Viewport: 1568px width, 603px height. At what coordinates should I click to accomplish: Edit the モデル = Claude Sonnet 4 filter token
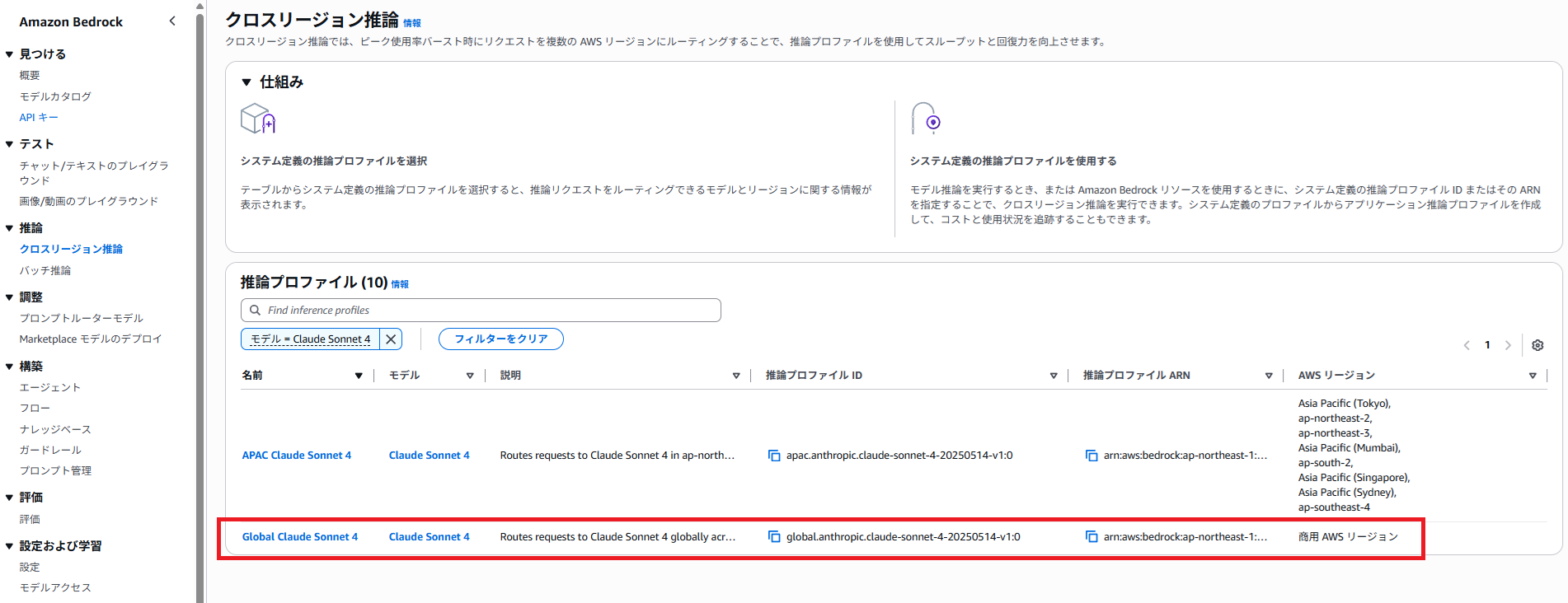click(310, 339)
